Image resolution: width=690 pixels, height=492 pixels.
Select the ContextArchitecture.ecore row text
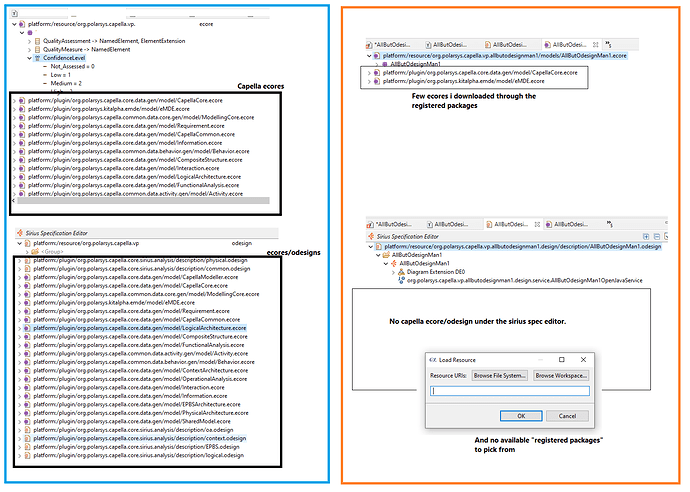point(140,371)
